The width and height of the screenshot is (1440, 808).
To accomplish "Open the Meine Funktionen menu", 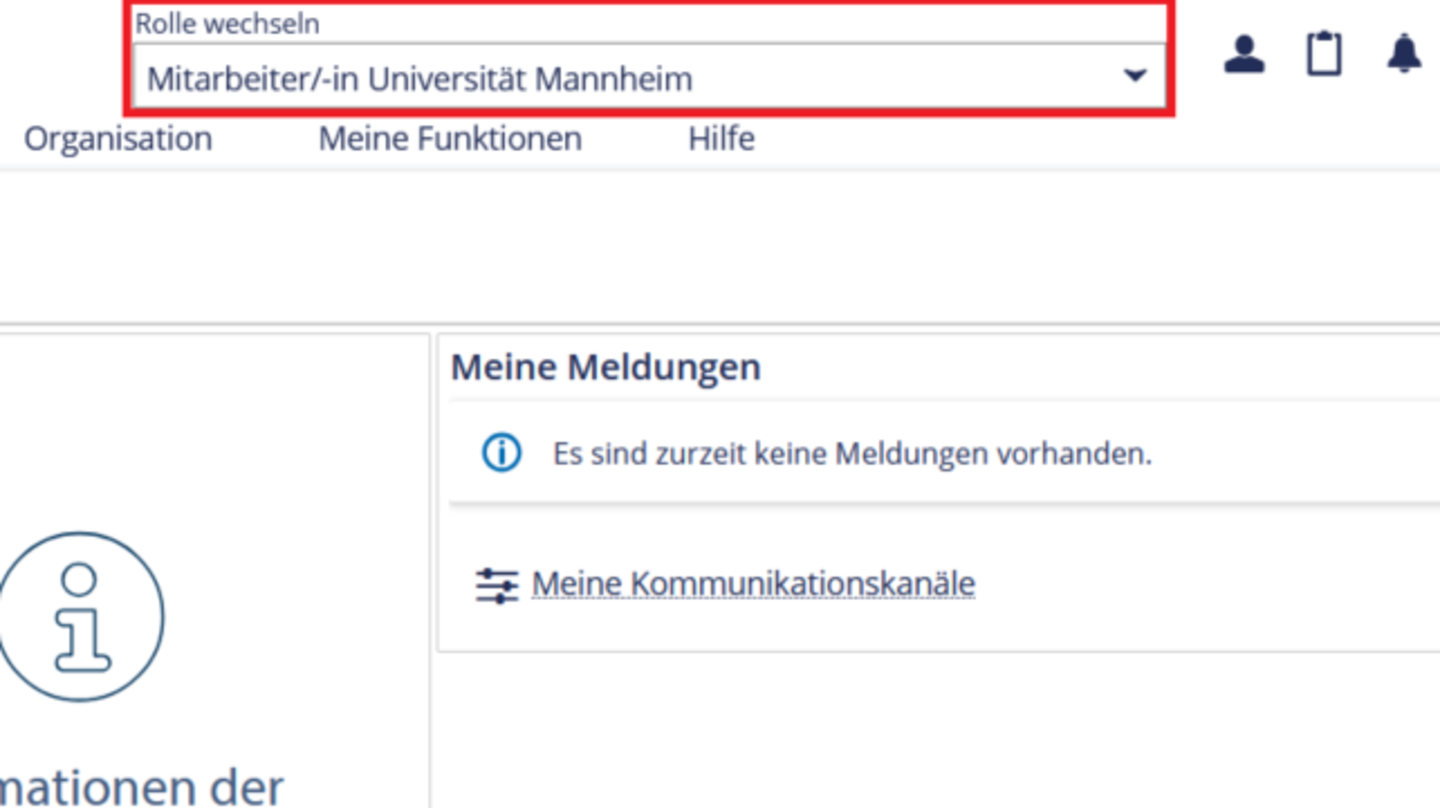I will (450, 138).
